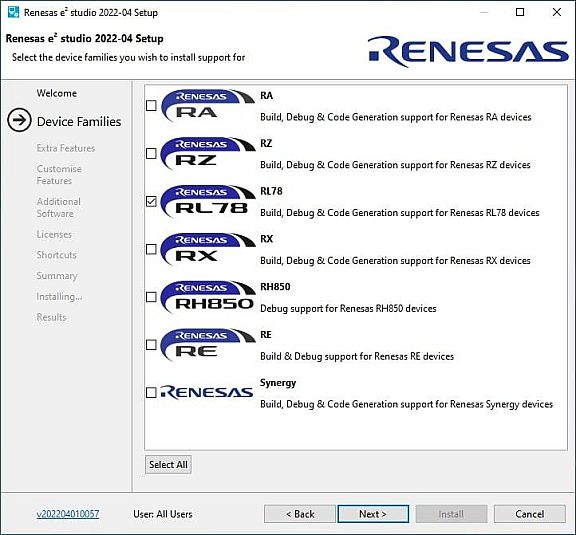The width and height of the screenshot is (576, 535).
Task: Tick the RH850 device family checkbox
Action: [x=151, y=297]
